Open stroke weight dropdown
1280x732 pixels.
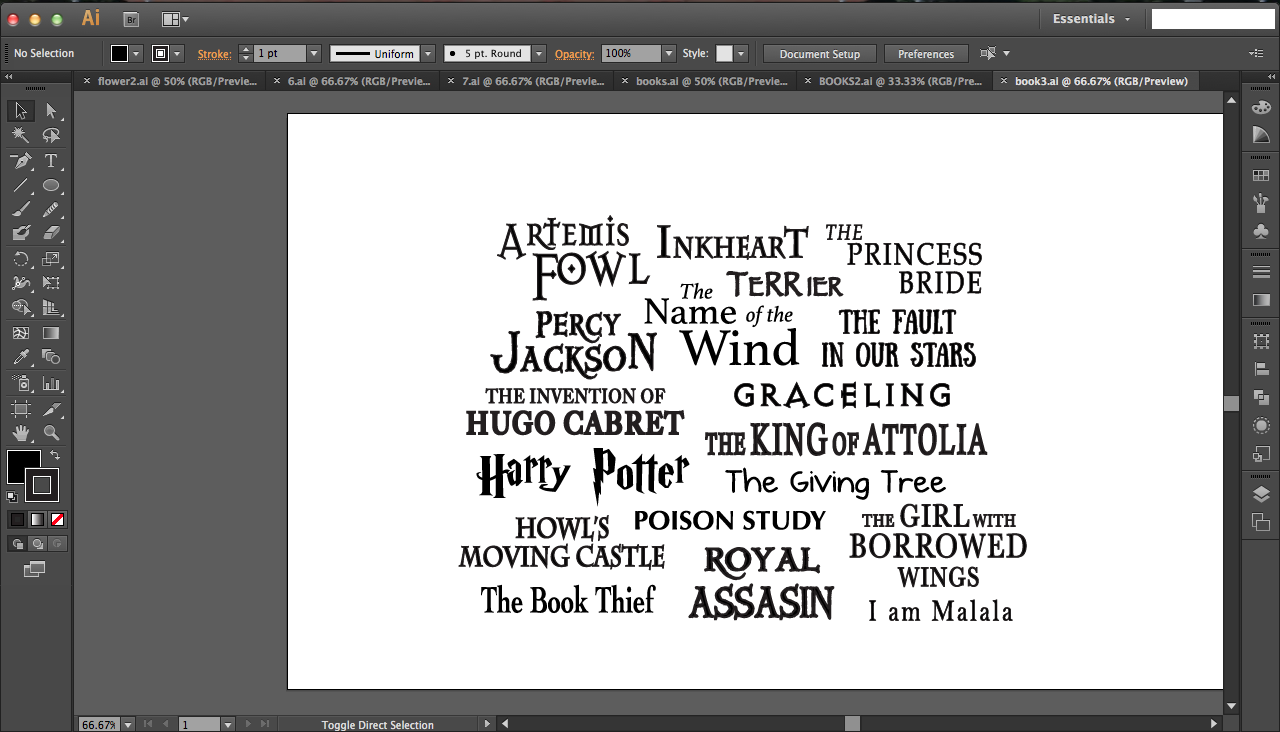[x=314, y=54]
